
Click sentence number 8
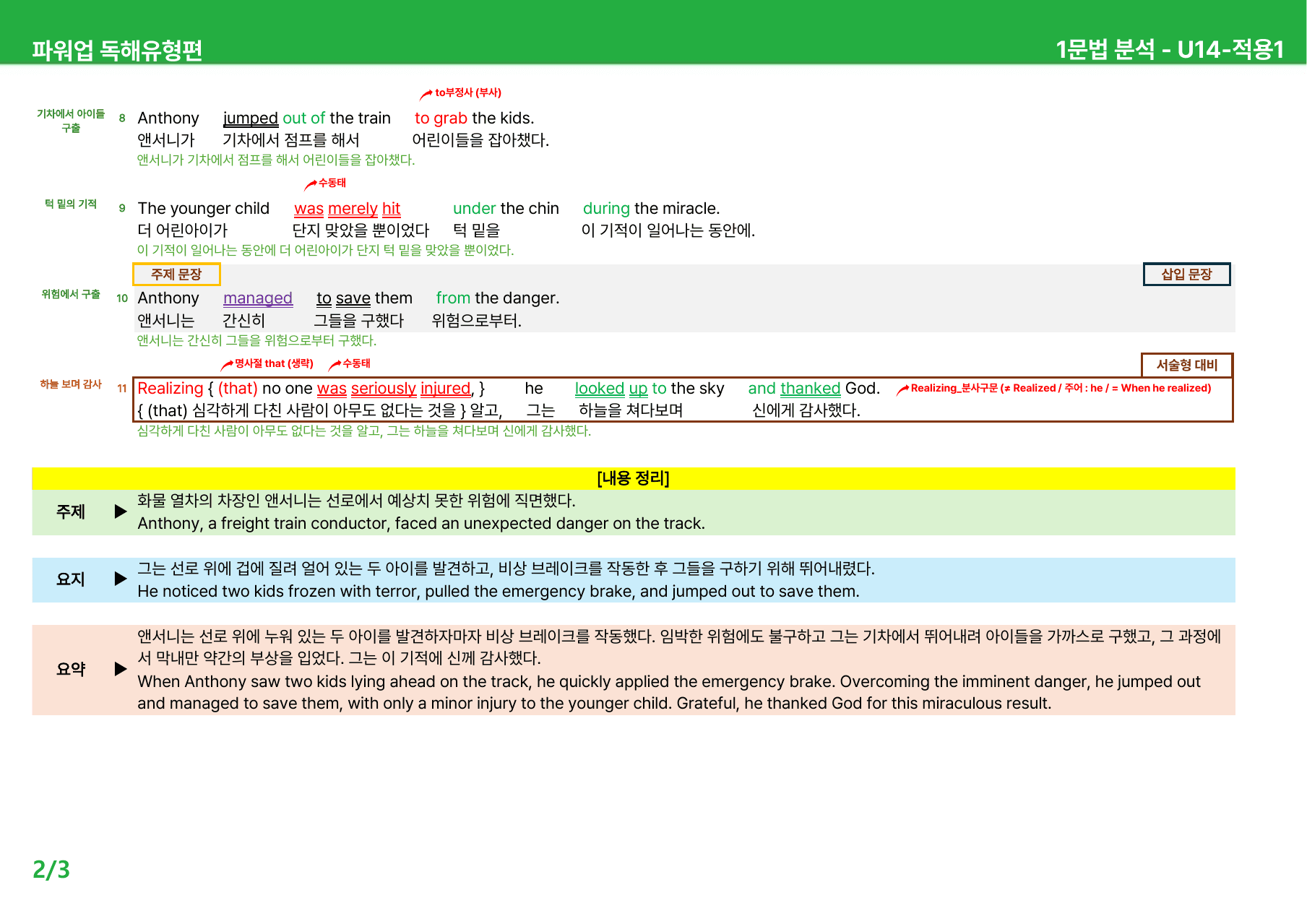pyautogui.click(x=122, y=118)
